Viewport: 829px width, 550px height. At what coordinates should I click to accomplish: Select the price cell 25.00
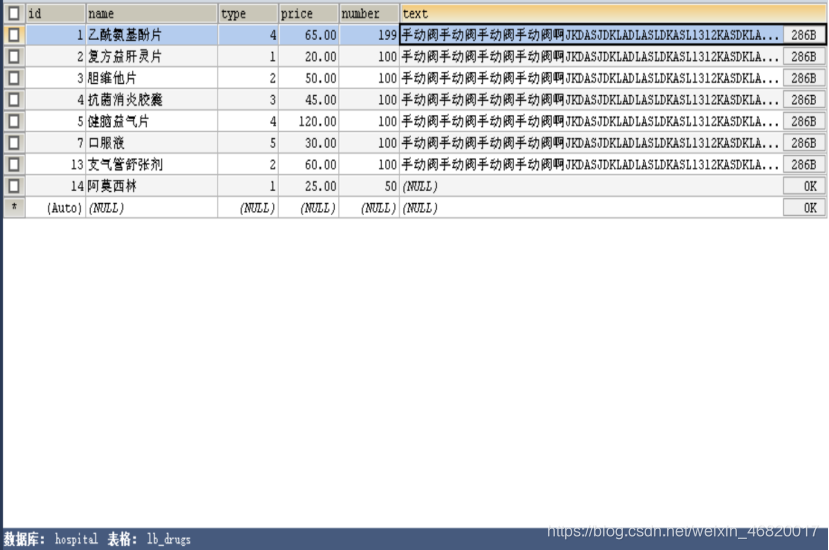click(x=308, y=186)
